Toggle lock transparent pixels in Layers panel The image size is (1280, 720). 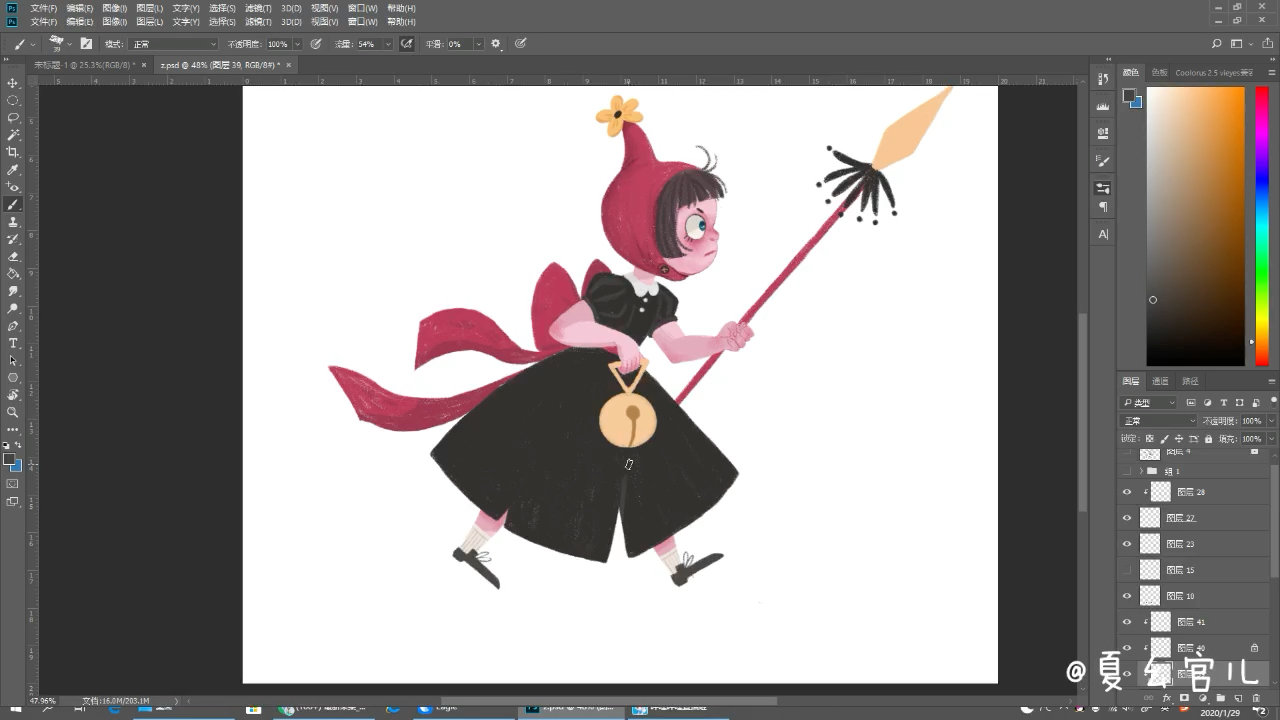coord(1149,439)
